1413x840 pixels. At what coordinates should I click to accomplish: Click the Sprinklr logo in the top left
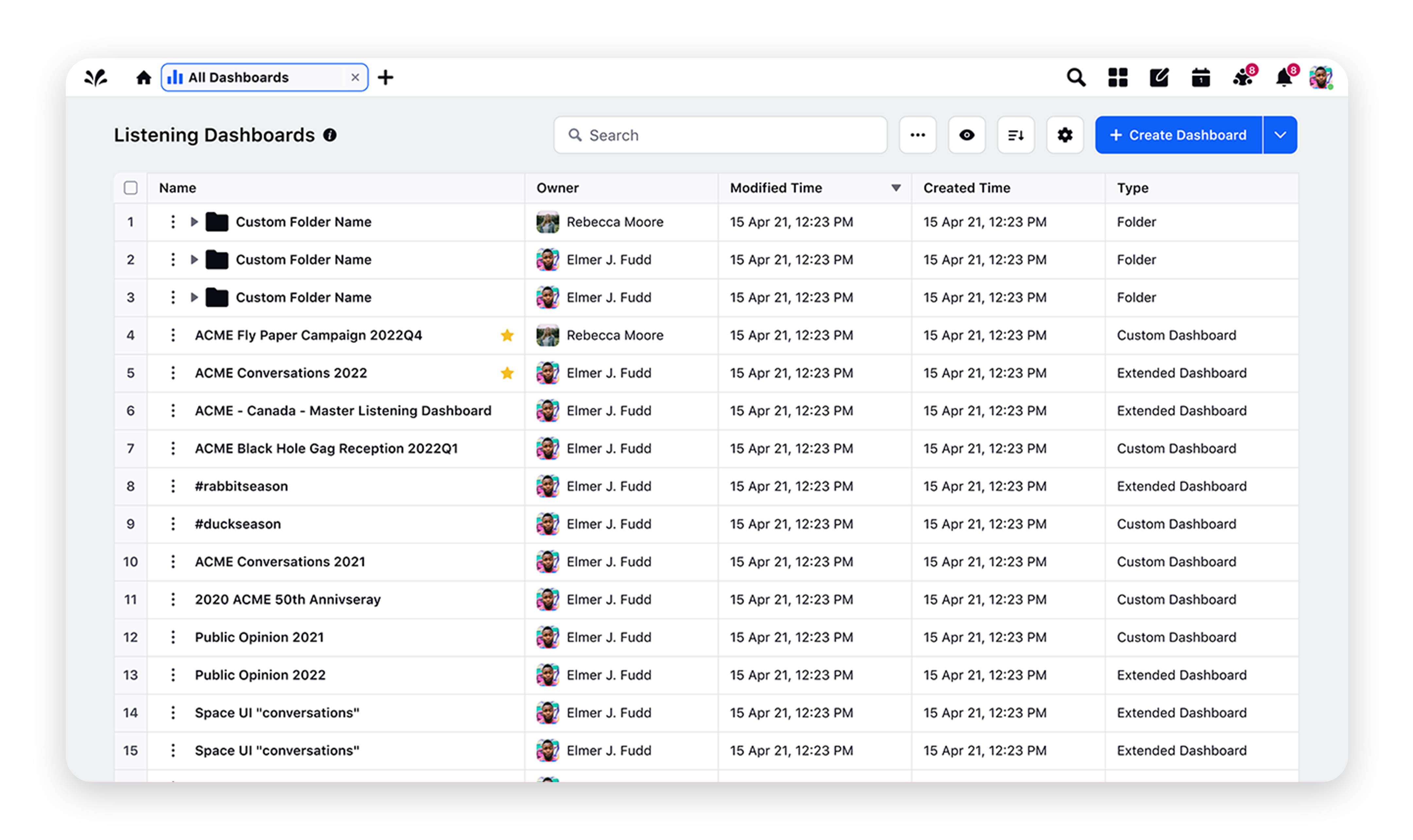coord(96,77)
